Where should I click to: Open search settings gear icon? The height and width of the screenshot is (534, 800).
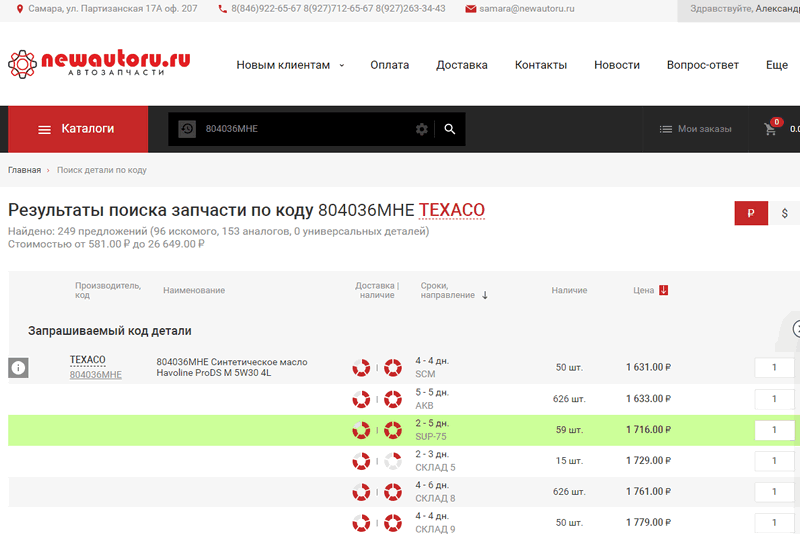421,130
